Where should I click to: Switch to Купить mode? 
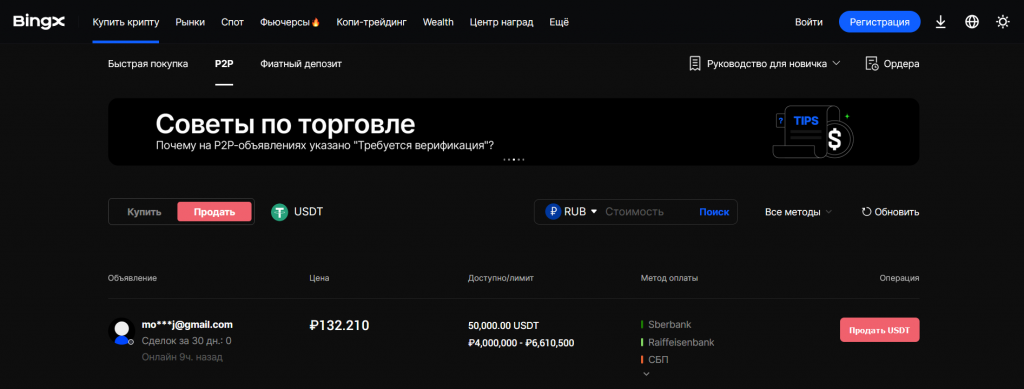[x=144, y=211]
